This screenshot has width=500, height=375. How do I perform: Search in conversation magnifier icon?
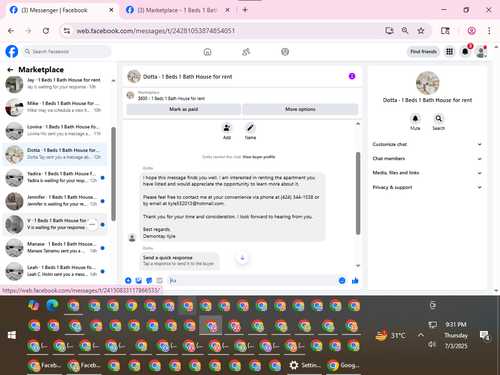click(439, 118)
